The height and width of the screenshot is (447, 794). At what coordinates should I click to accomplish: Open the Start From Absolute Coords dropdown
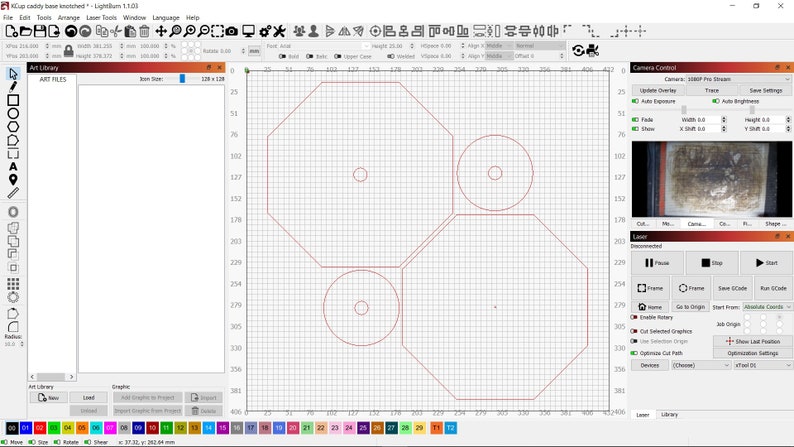coord(767,307)
